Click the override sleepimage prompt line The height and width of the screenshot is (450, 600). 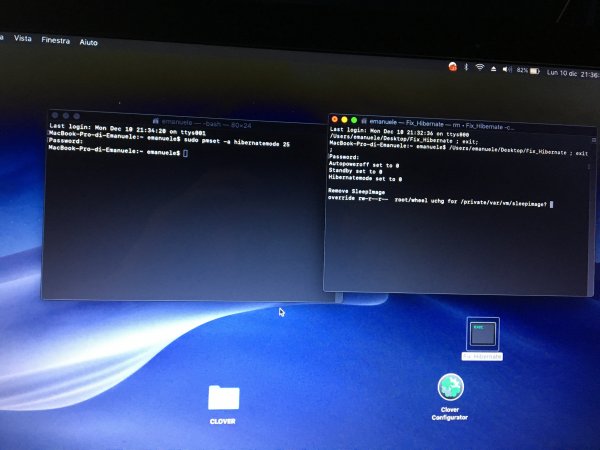[x=437, y=201]
